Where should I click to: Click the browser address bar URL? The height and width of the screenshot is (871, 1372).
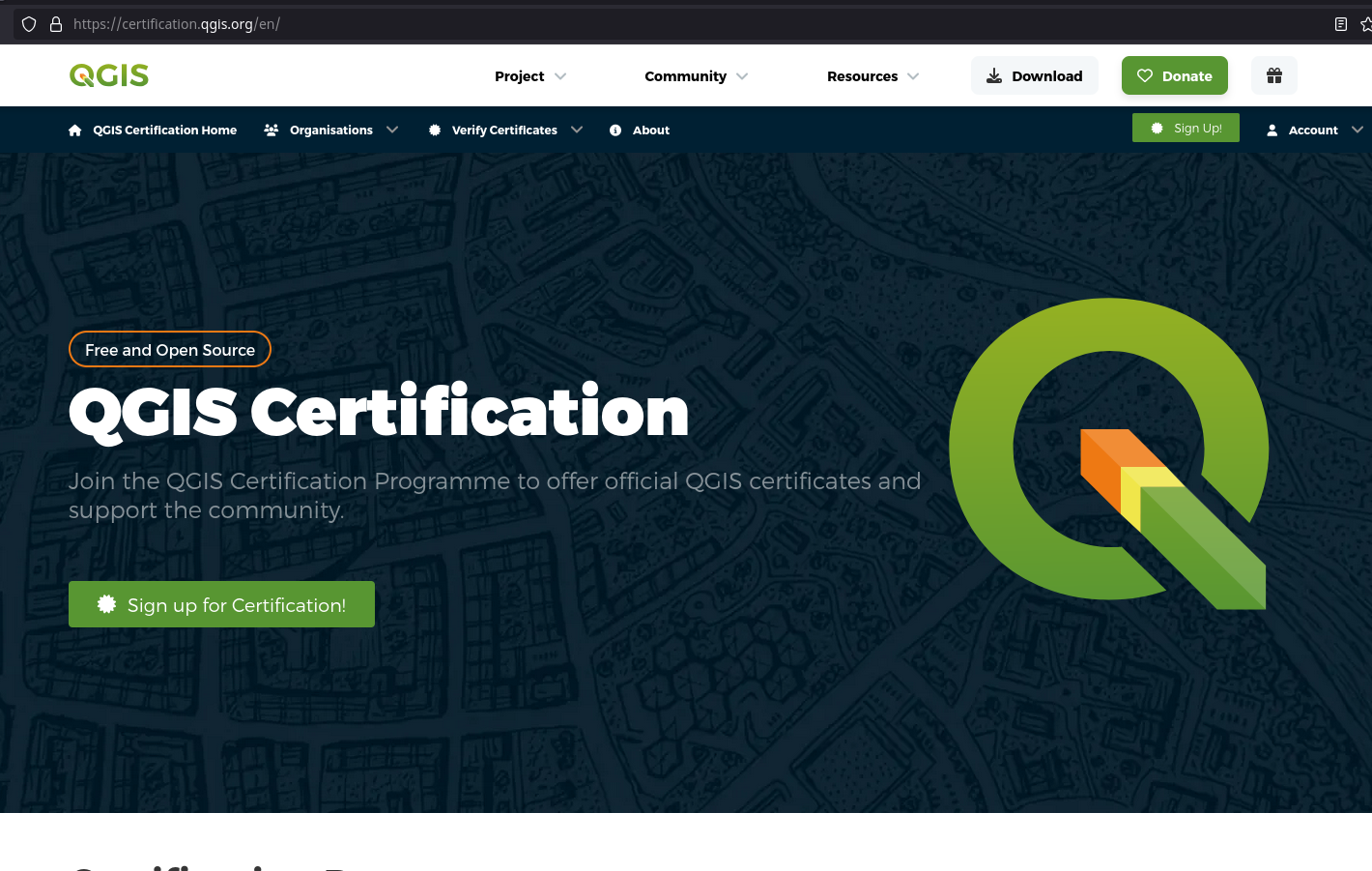[177, 24]
